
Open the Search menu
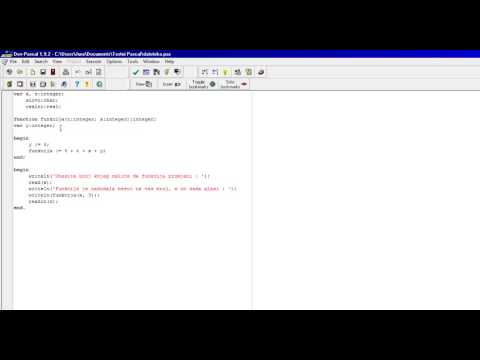click(41, 62)
